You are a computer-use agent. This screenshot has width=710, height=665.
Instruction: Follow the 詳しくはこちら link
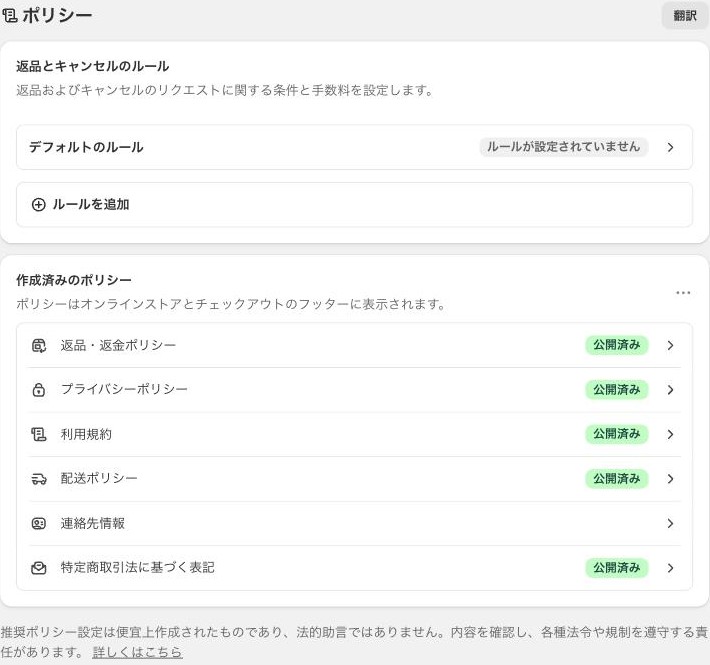(x=138, y=652)
